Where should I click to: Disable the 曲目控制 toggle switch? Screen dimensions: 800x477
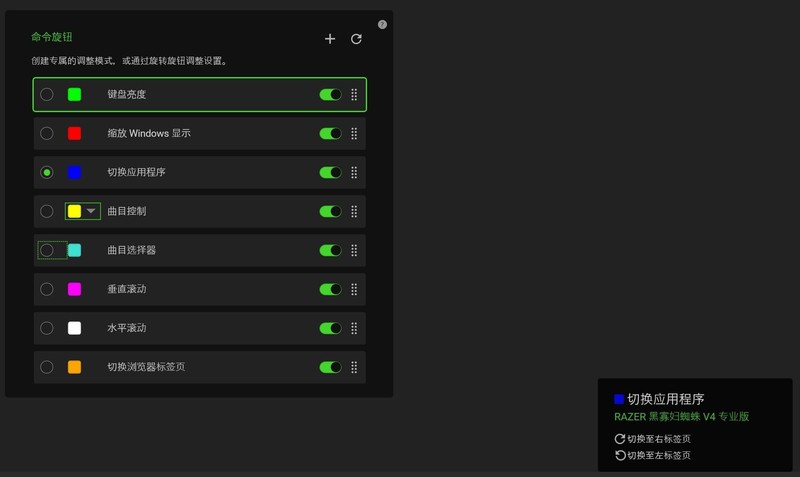(x=331, y=211)
